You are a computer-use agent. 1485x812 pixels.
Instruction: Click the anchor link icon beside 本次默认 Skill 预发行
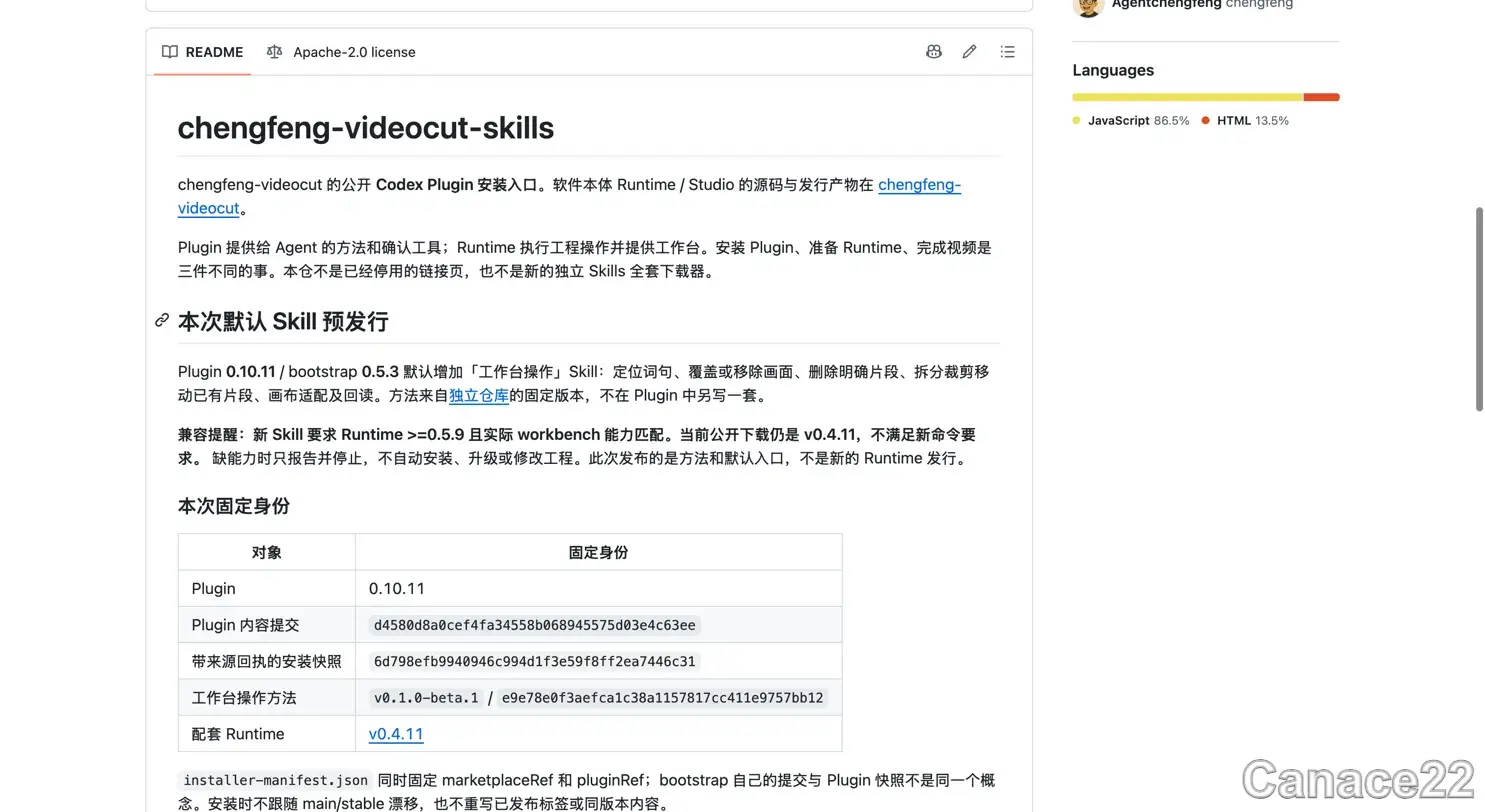coord(162,321)
